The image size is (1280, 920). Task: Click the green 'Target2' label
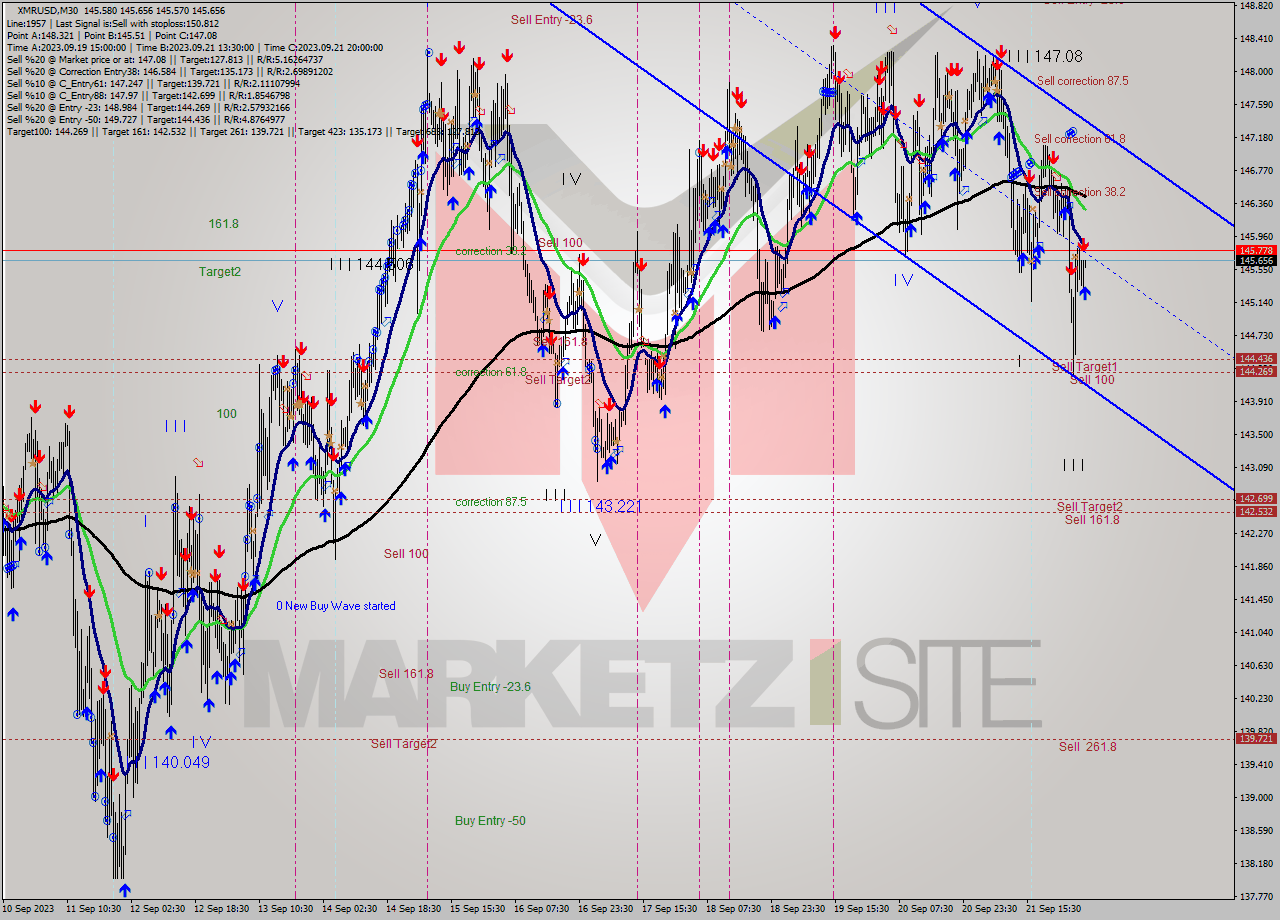219,271
